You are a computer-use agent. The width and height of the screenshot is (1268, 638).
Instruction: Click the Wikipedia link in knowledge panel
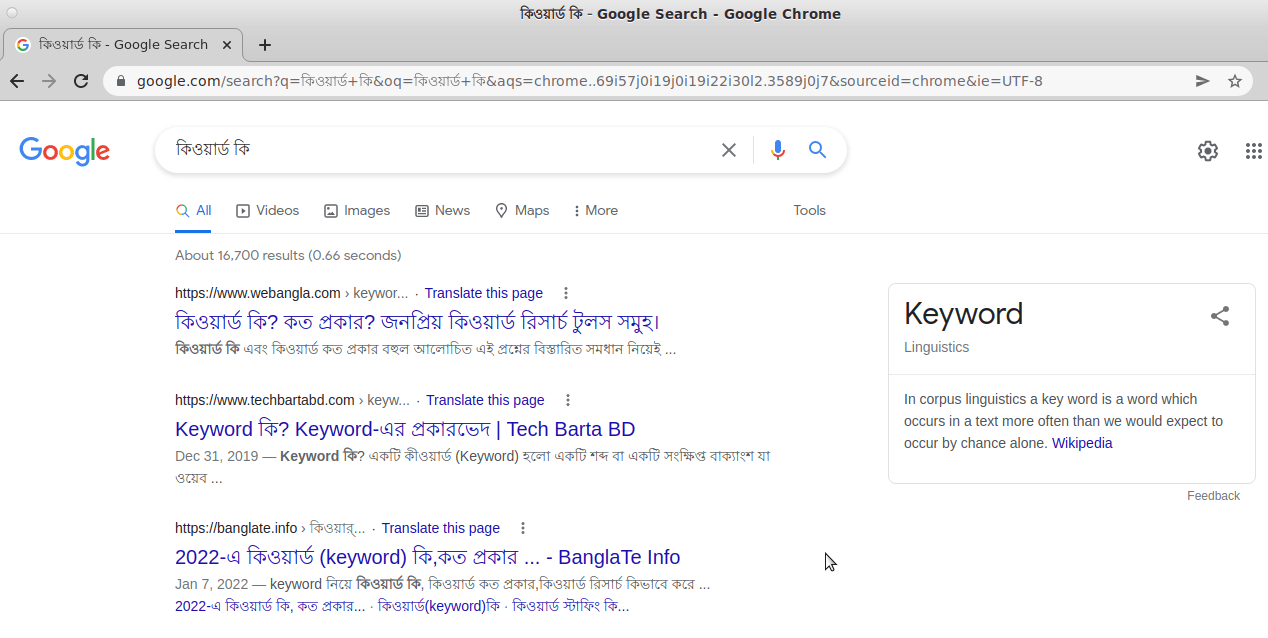[1081, 443]
